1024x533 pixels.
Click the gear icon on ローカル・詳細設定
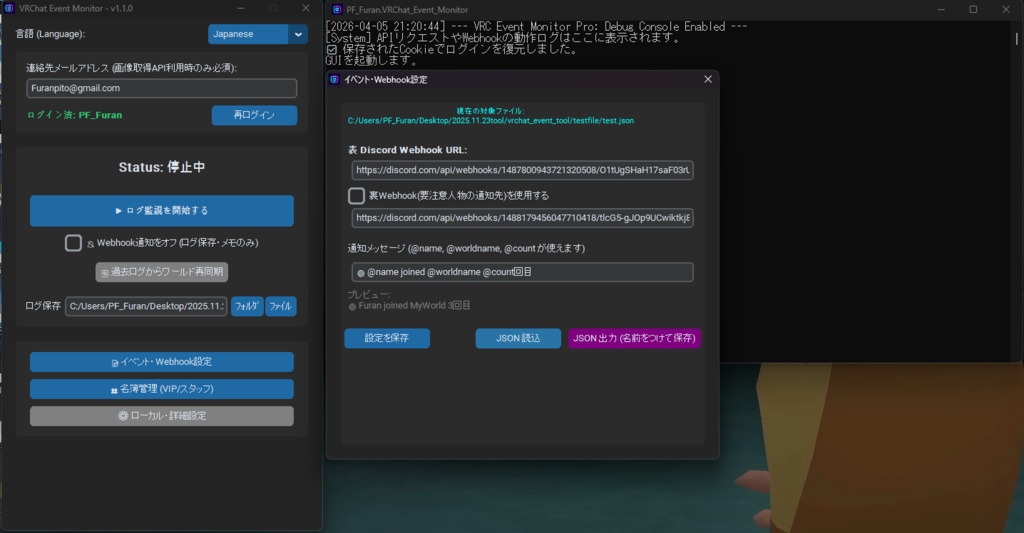pyautogui.click(x=123, y=415)
